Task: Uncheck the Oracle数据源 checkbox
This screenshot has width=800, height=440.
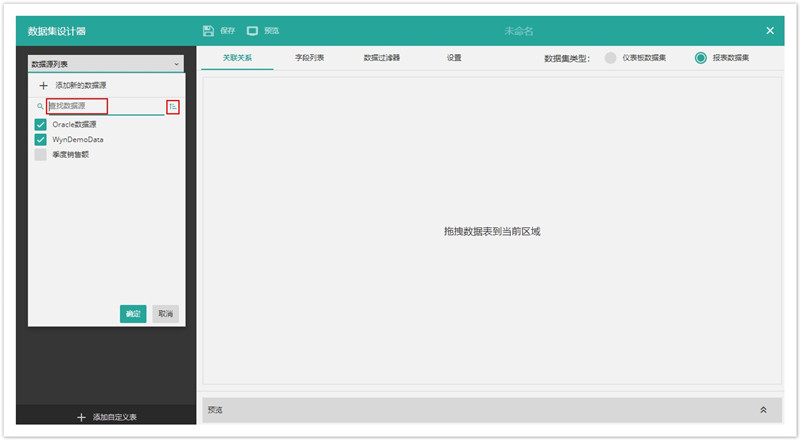Action: 41,124
